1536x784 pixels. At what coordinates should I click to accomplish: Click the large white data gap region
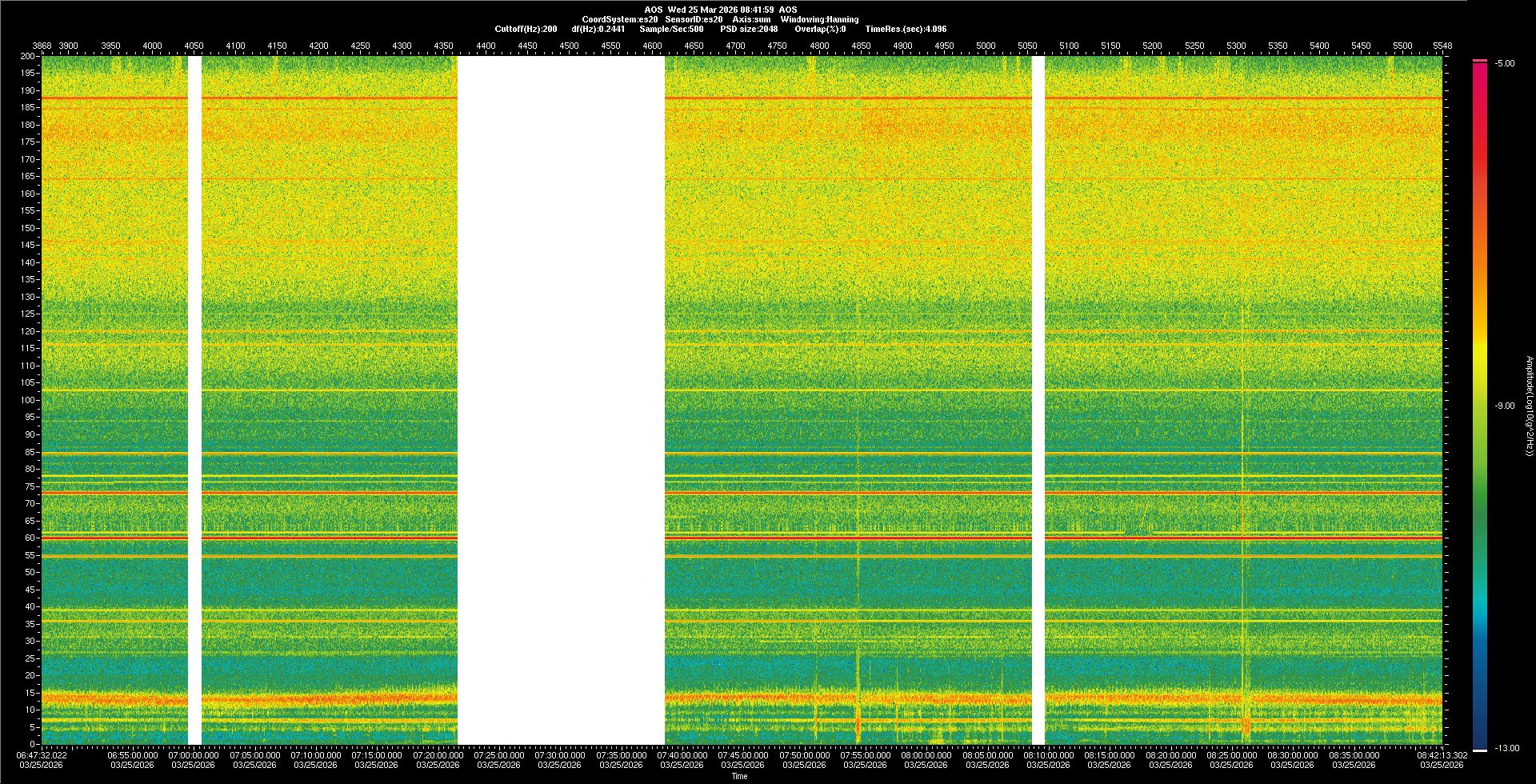tap(561, 400)
